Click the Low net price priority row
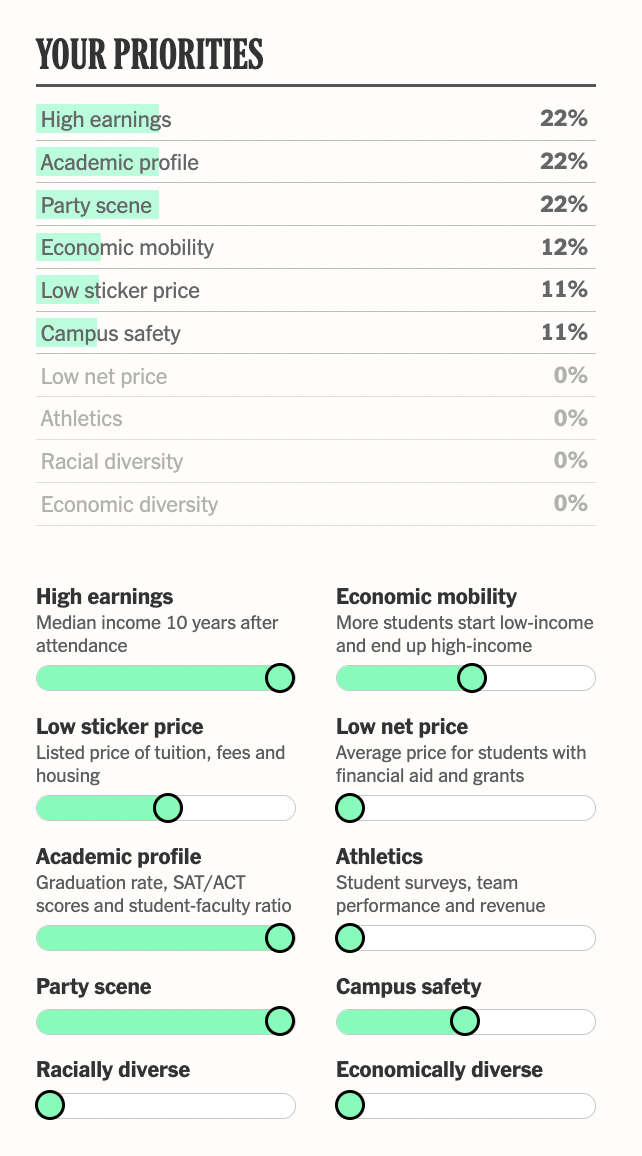 tap(315, 377)
